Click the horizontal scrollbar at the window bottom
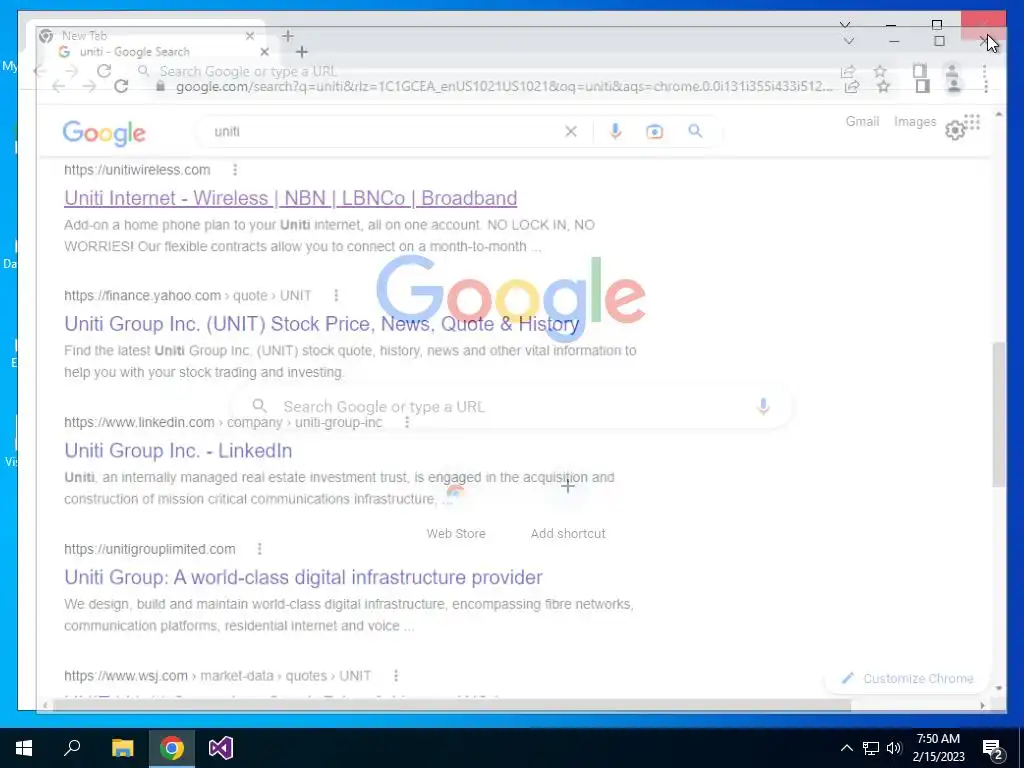 click(451, 705)
